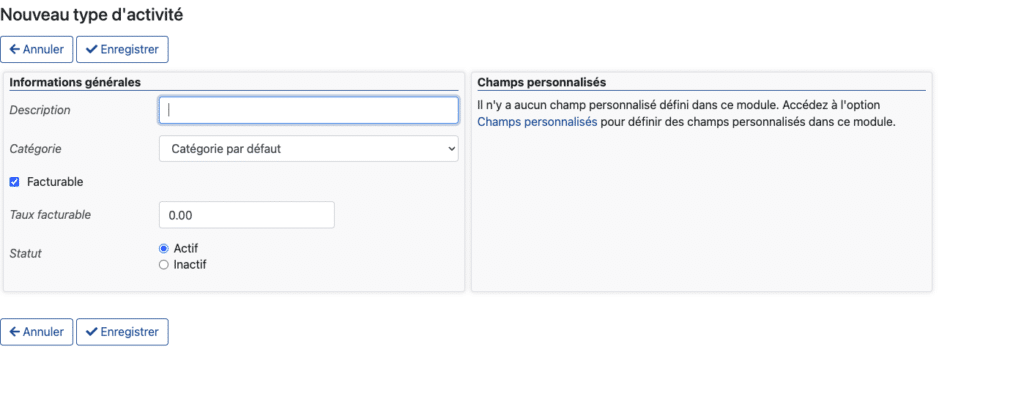Image resolution: width=1024 pixels, height=415 pixels.
Task: Click the Description field label
Action: (40, 110)
